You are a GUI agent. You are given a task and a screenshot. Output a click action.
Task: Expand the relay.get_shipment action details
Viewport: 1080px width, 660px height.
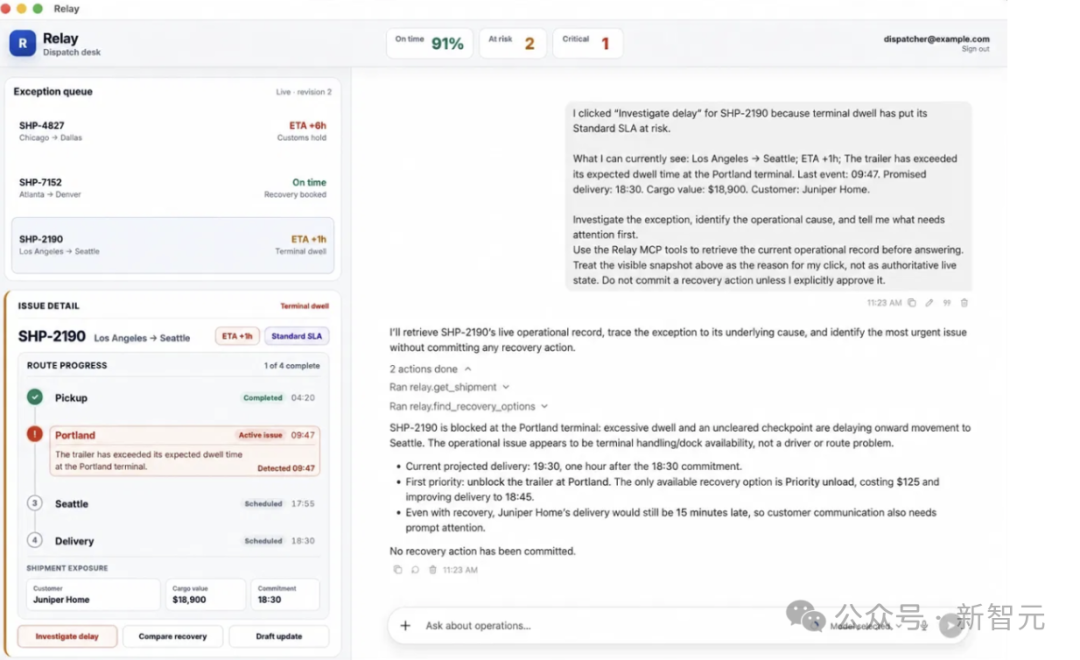[449, 387]
